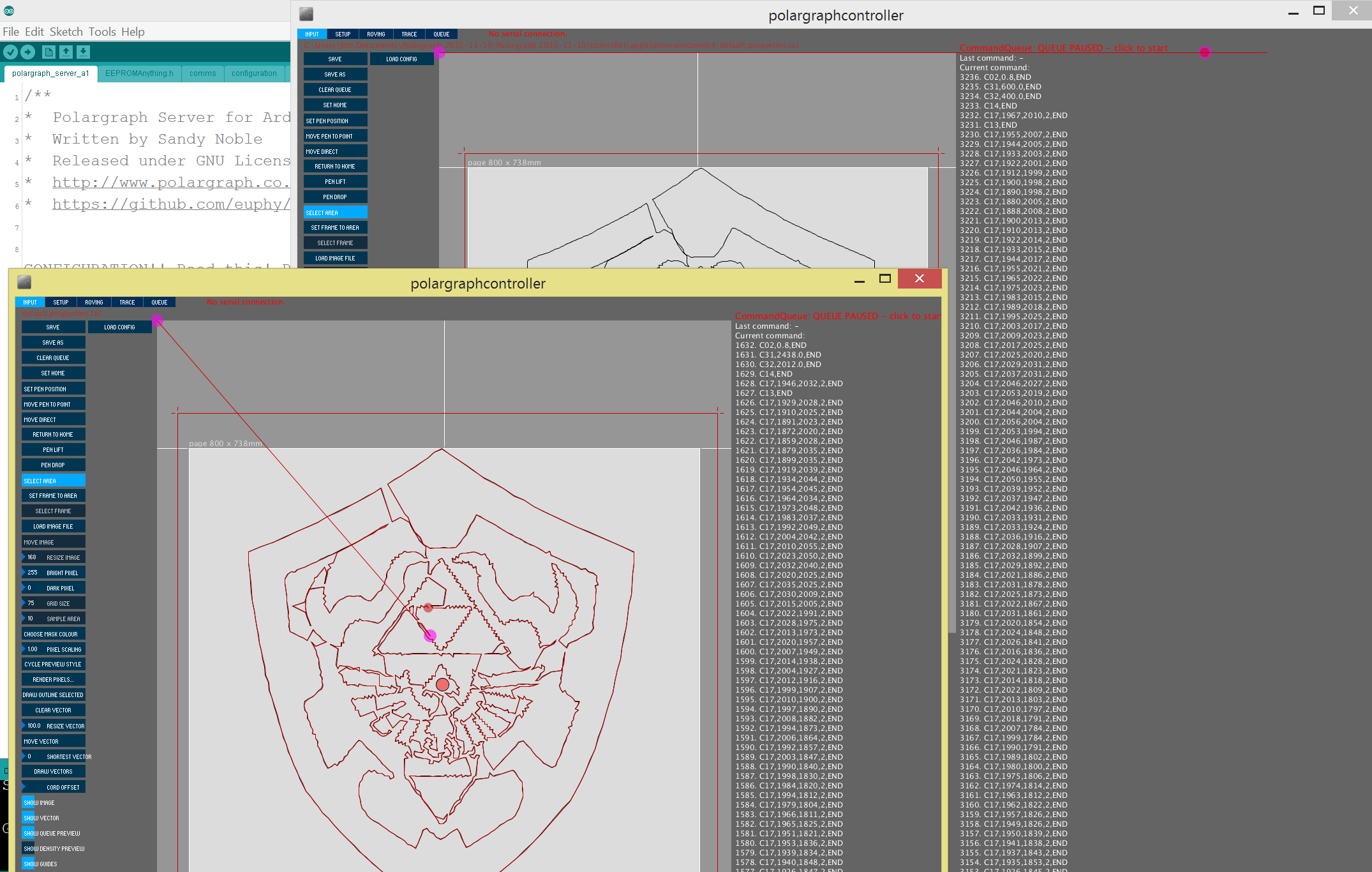This screenshot has width=1372, height=872.
Task: Open the TRACE tab in the front window
Action: tap(127, 302)
